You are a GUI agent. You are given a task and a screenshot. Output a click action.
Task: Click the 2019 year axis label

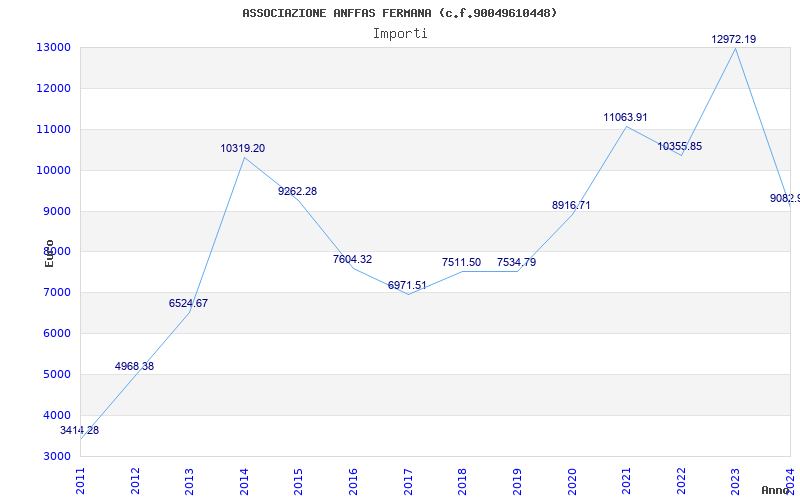point(517,482)
